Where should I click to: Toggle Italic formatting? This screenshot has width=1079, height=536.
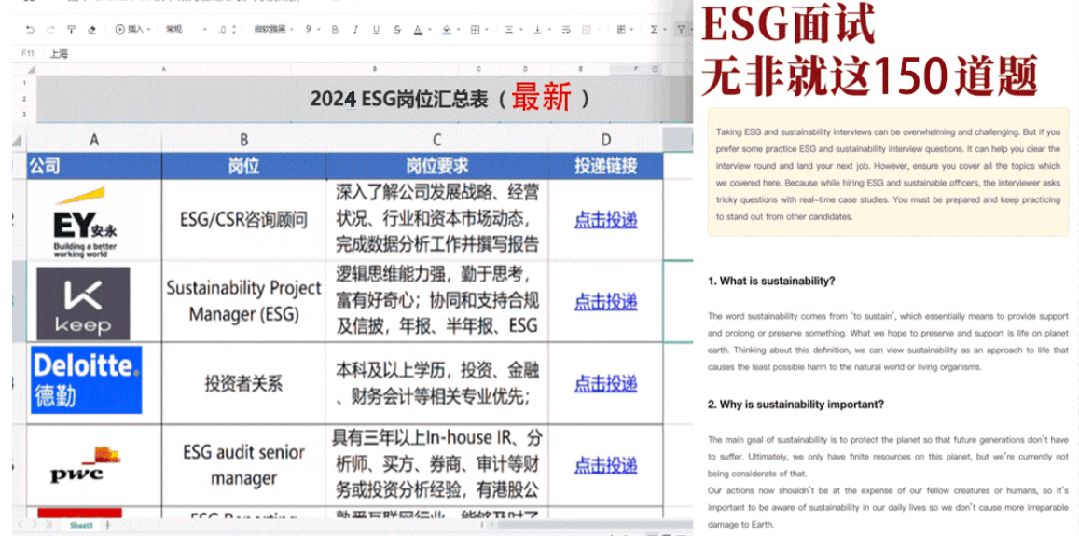(x=355, y=30)
